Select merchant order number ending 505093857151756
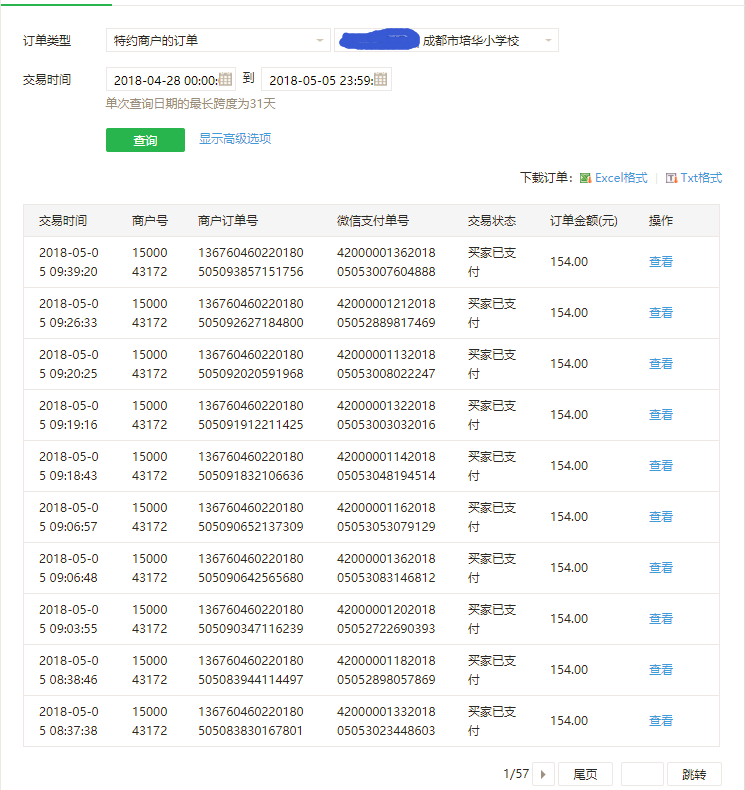Image resolution: width=745 pixels, height=790 pixels. click(251, 262)
